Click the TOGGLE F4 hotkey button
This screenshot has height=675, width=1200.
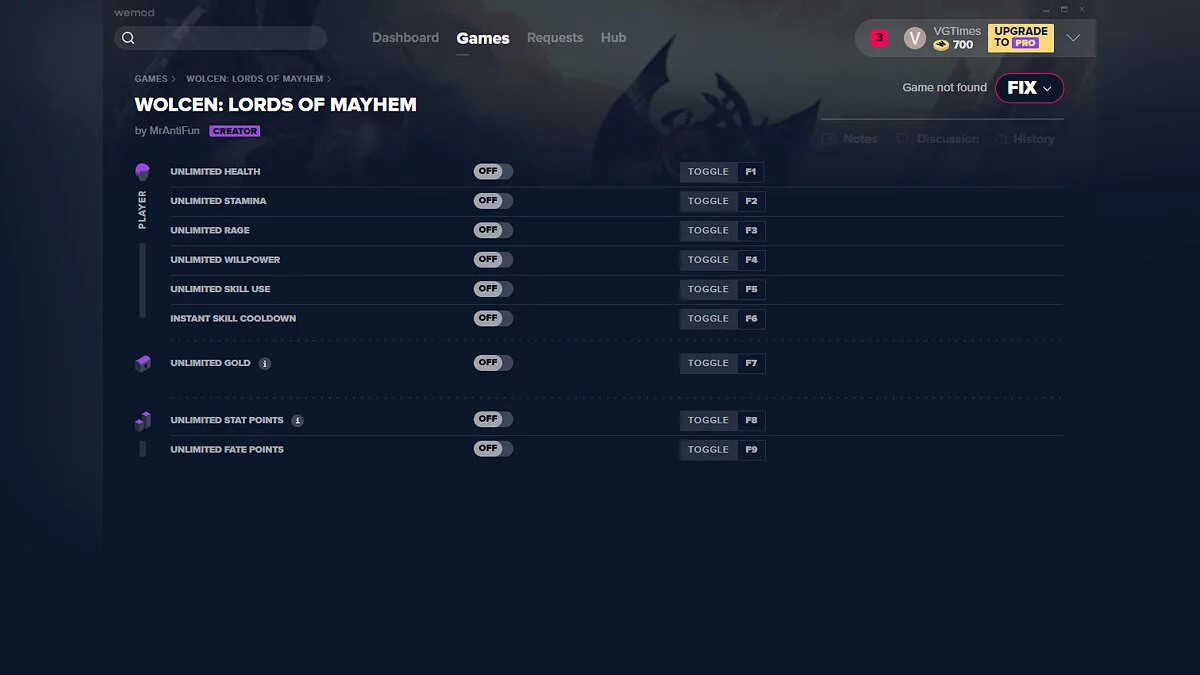tap(722, 260)
